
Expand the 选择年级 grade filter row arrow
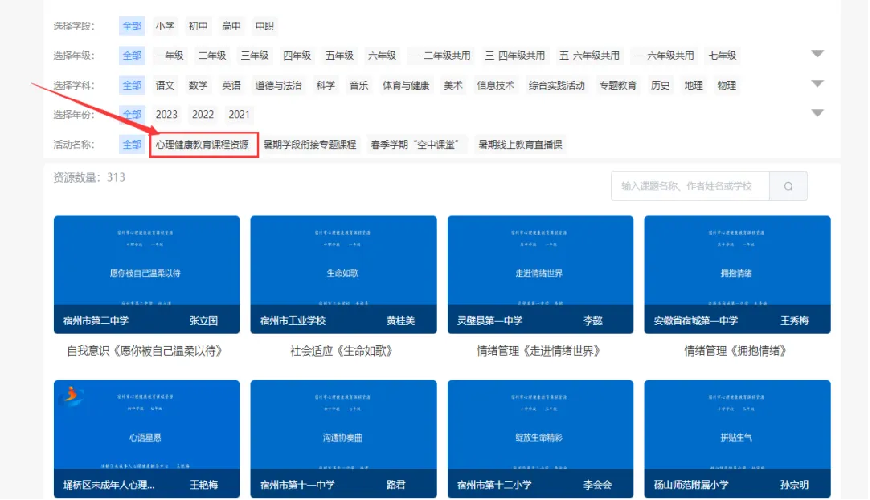click(x=817, y=54)
